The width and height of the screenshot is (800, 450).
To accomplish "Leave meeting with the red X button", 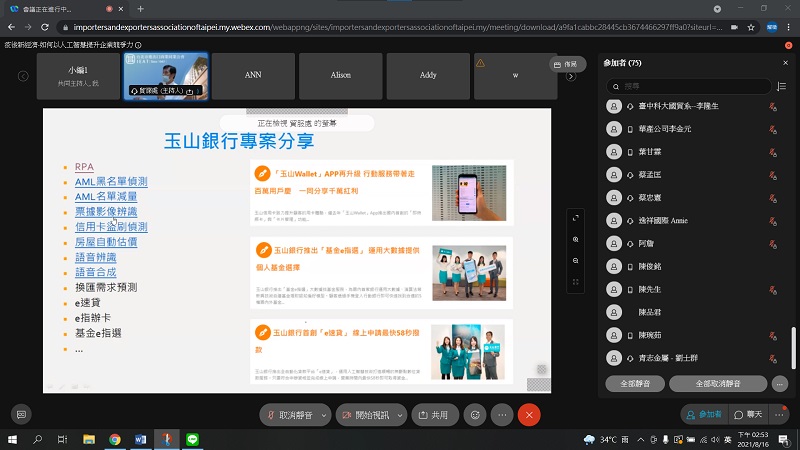I will click(529, 415).
